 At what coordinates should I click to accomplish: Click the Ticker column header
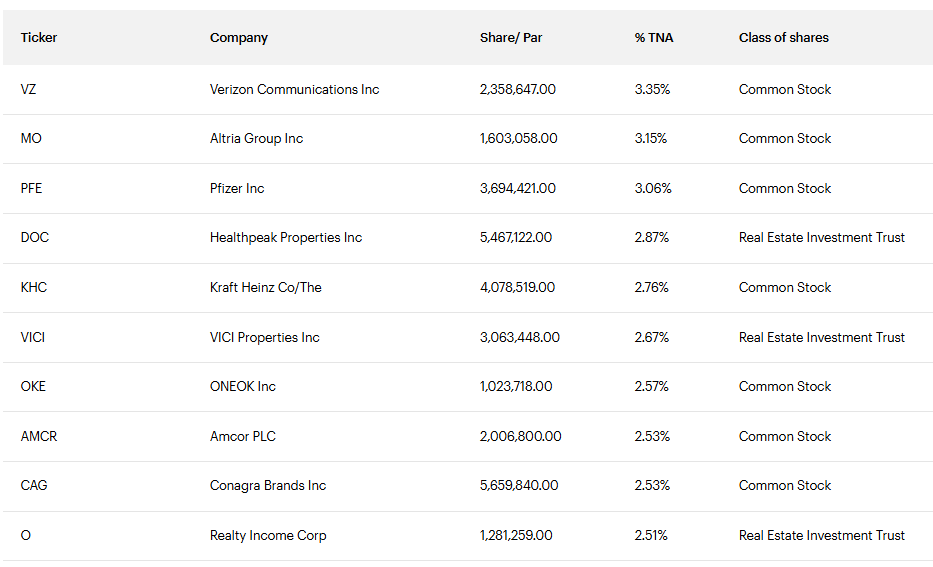[39, 38]
